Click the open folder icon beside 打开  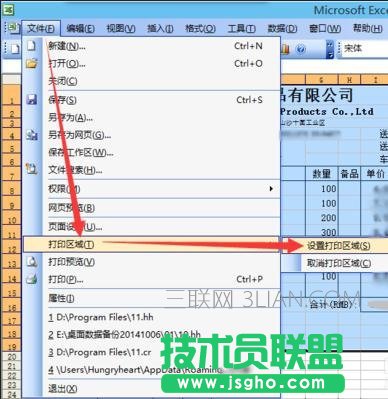click(32, 63)
